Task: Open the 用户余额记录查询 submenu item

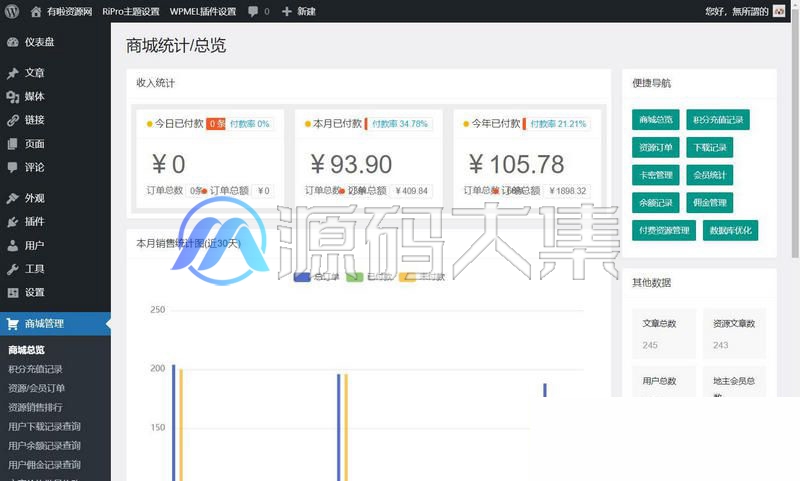Action: 44,446
